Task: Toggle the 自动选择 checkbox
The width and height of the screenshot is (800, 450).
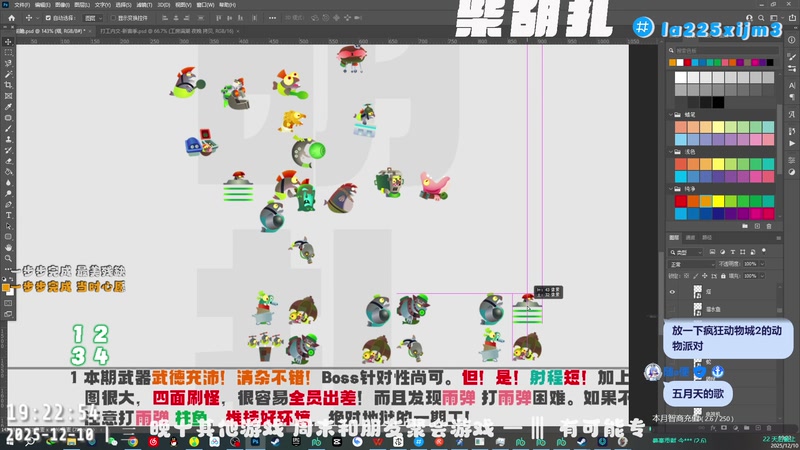Action: 48,18
